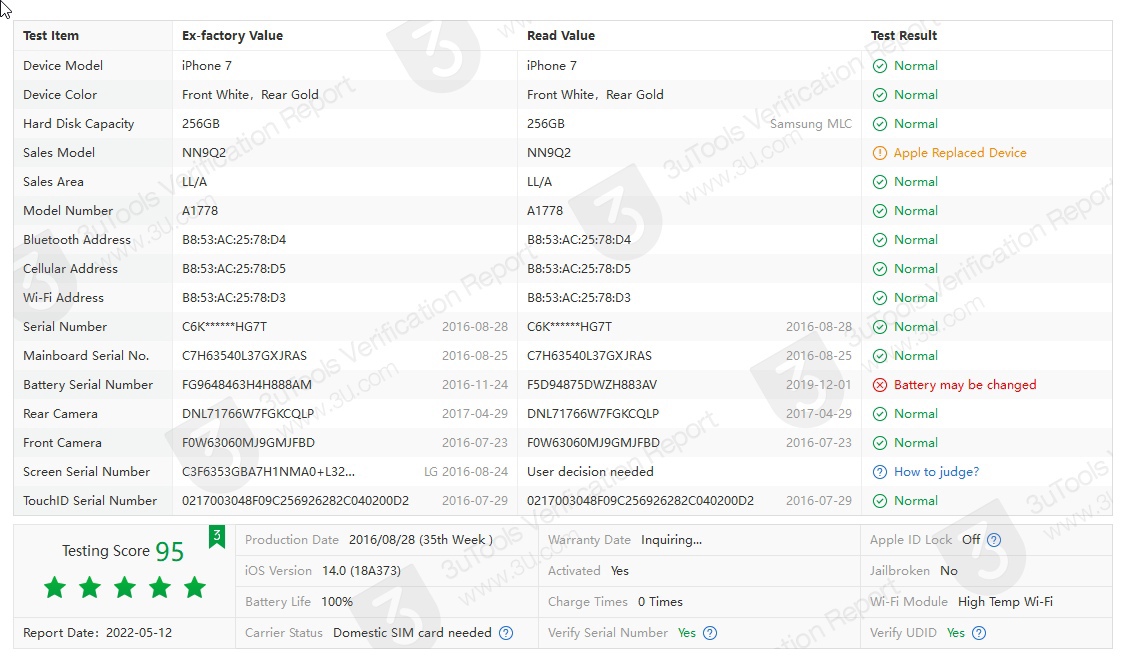
Task: Click the green check icon in Serial Number row
Action: pos(880,327)
